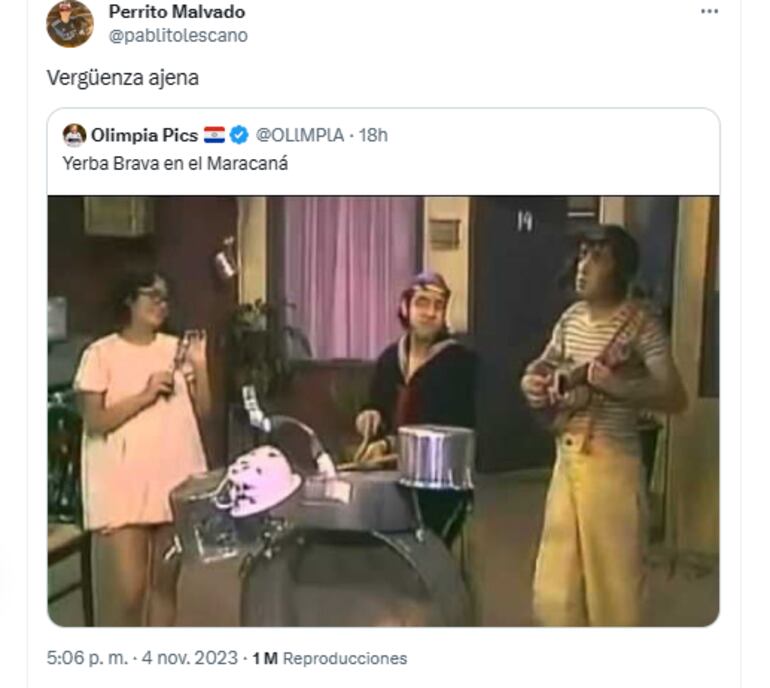This screenshot has width=770, height=688.
Task: Select the 'Vergüenza ajena' tweet text
Action: (123, 78)
